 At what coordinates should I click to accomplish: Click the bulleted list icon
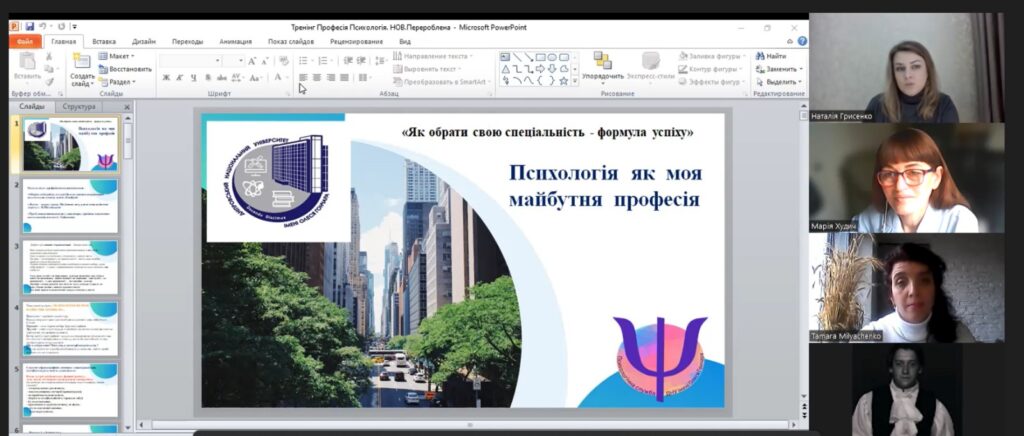point(303,61)
